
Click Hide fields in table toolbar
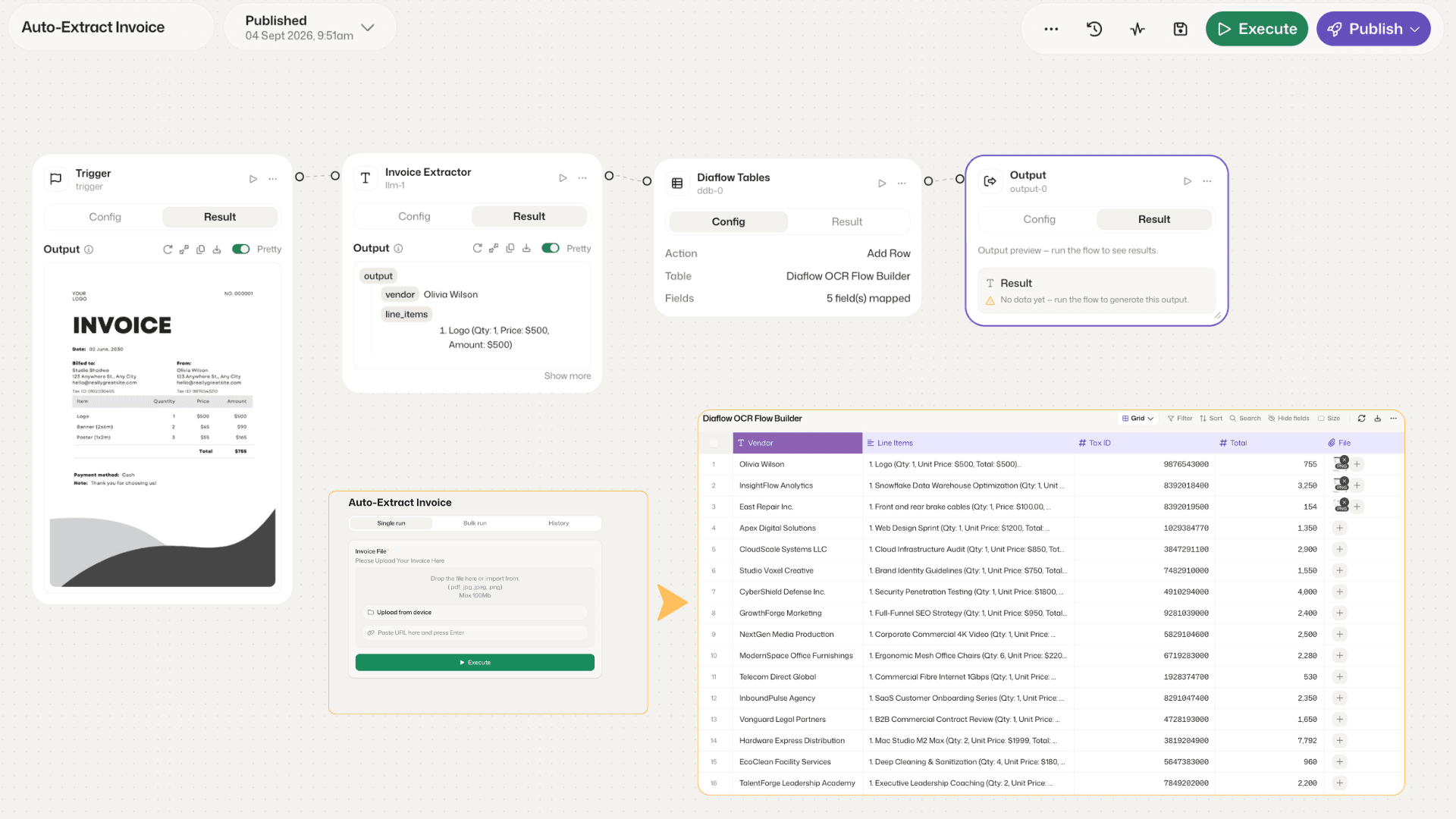[1288, 419]
